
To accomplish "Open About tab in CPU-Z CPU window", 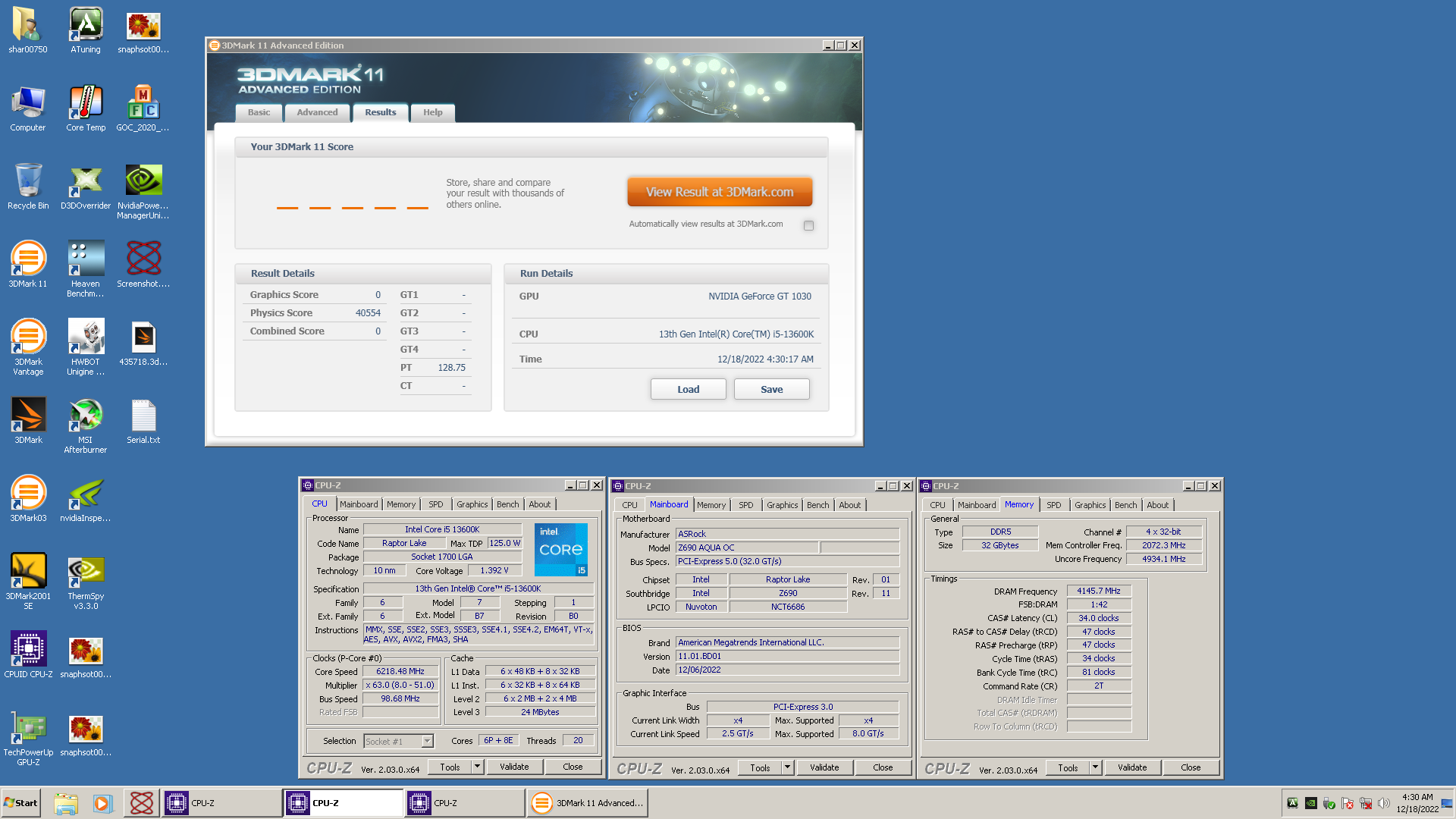I will [x=540, y=504].
